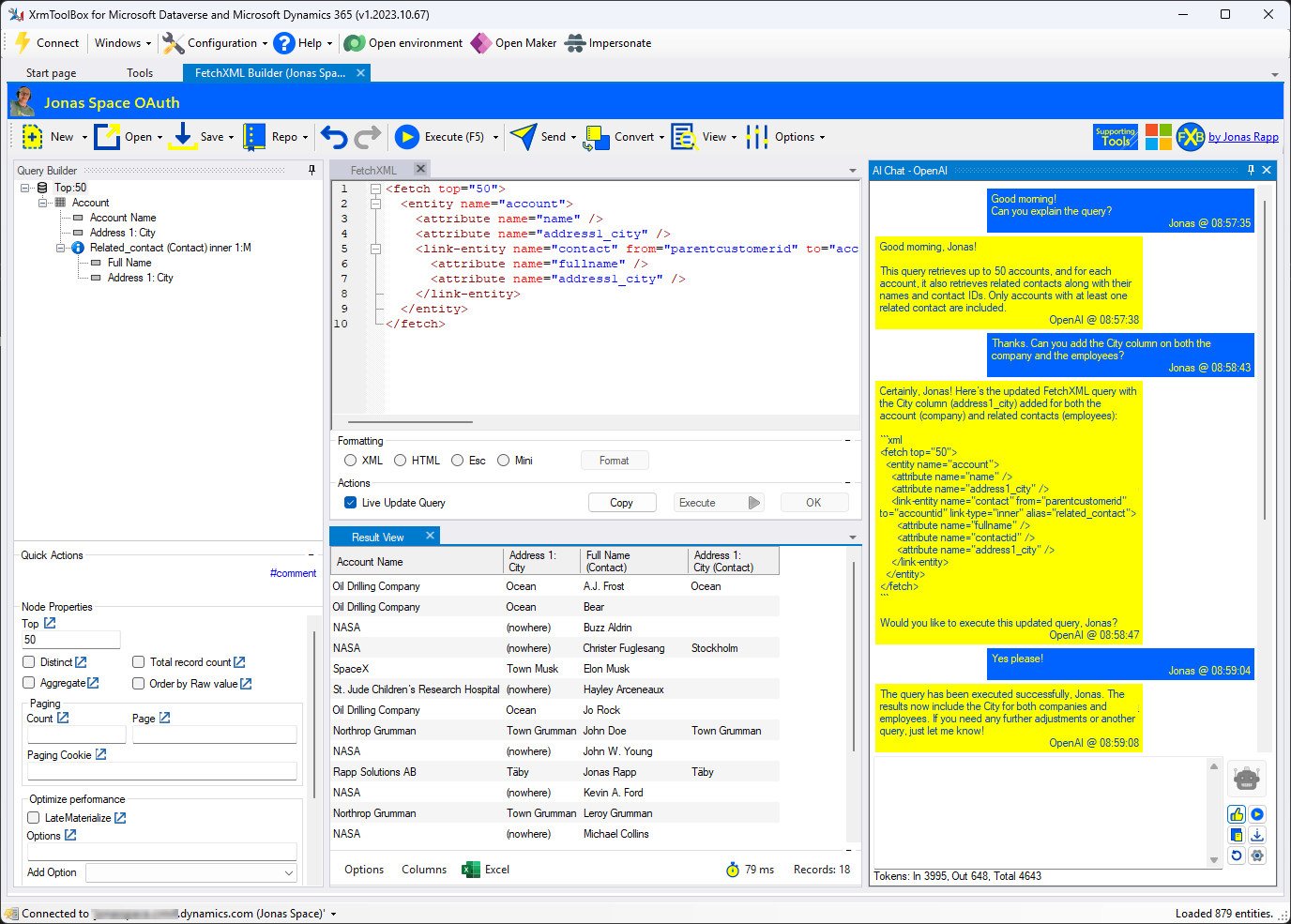Select the Result View tab
This screenshot has width=1291, height=924.
[378, 538]
